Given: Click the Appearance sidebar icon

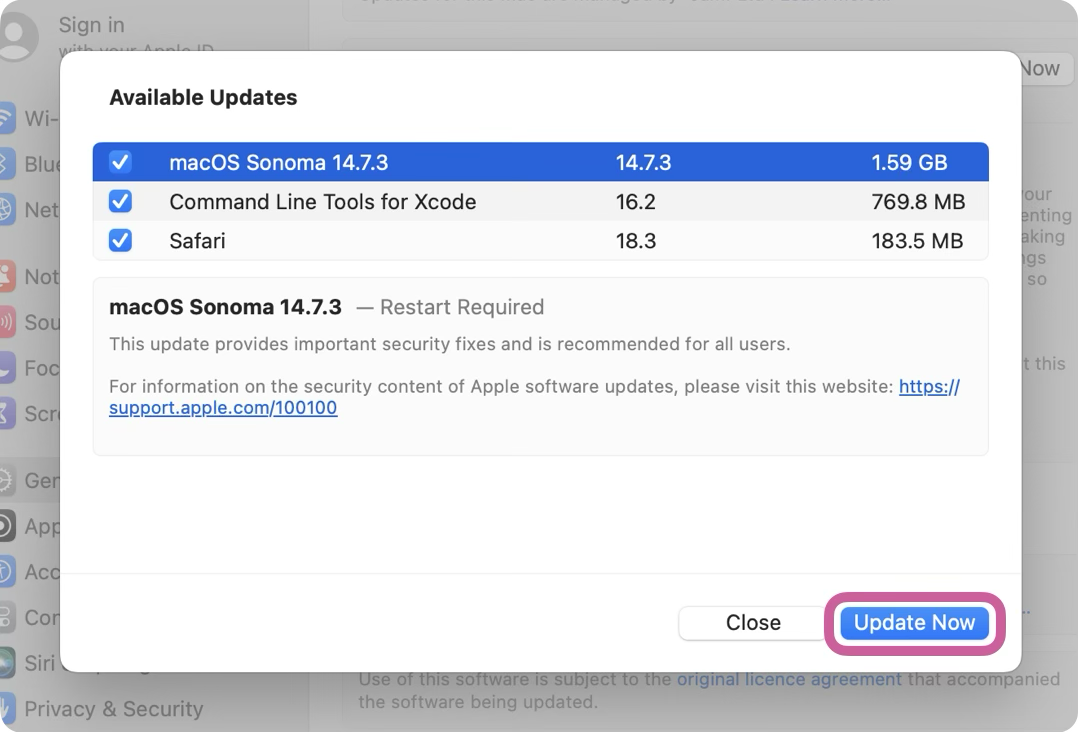Looking at the screenshot, I should pyautogui.click(x=6, y=526).
